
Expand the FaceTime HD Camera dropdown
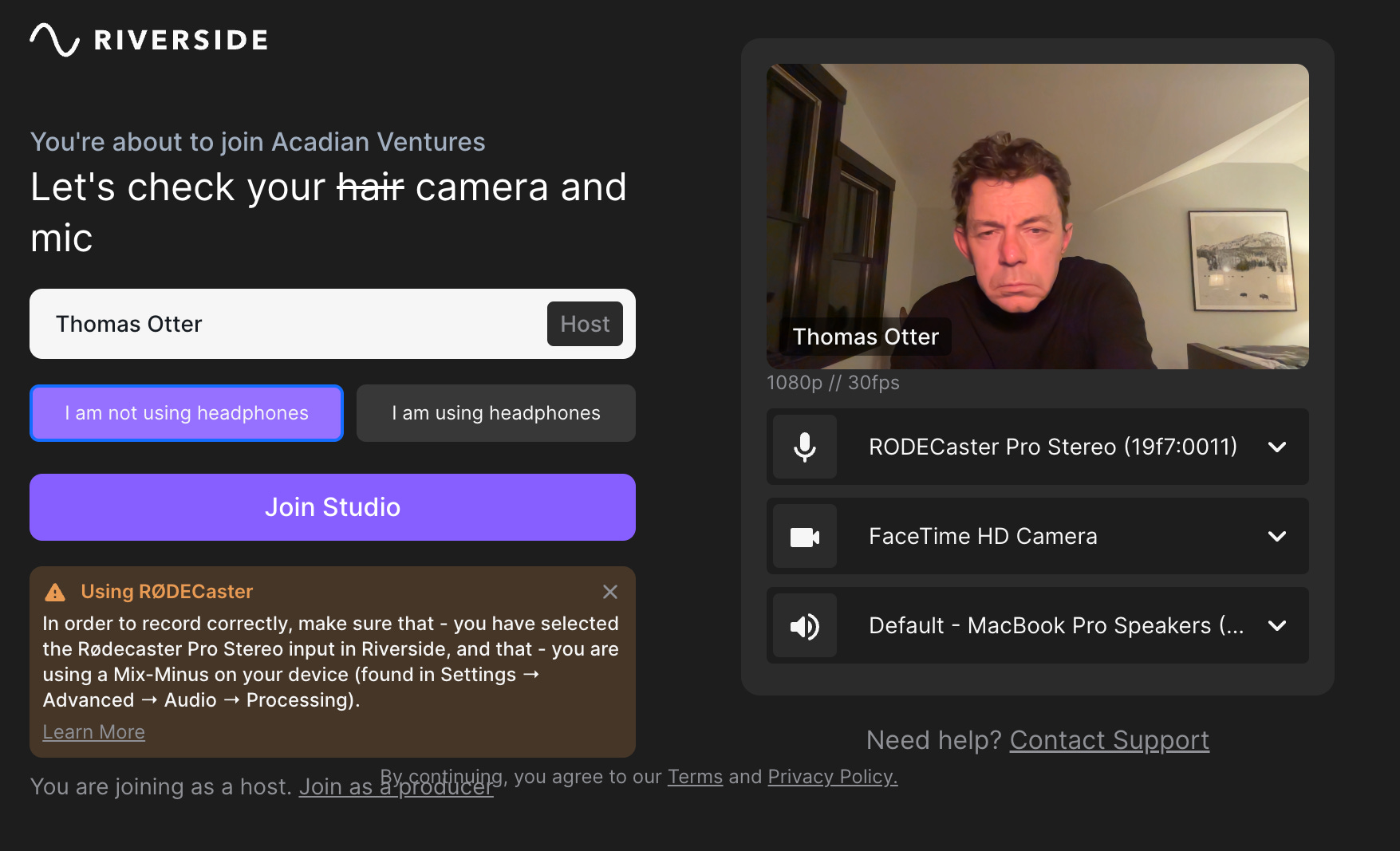(x=1277, y=536)
